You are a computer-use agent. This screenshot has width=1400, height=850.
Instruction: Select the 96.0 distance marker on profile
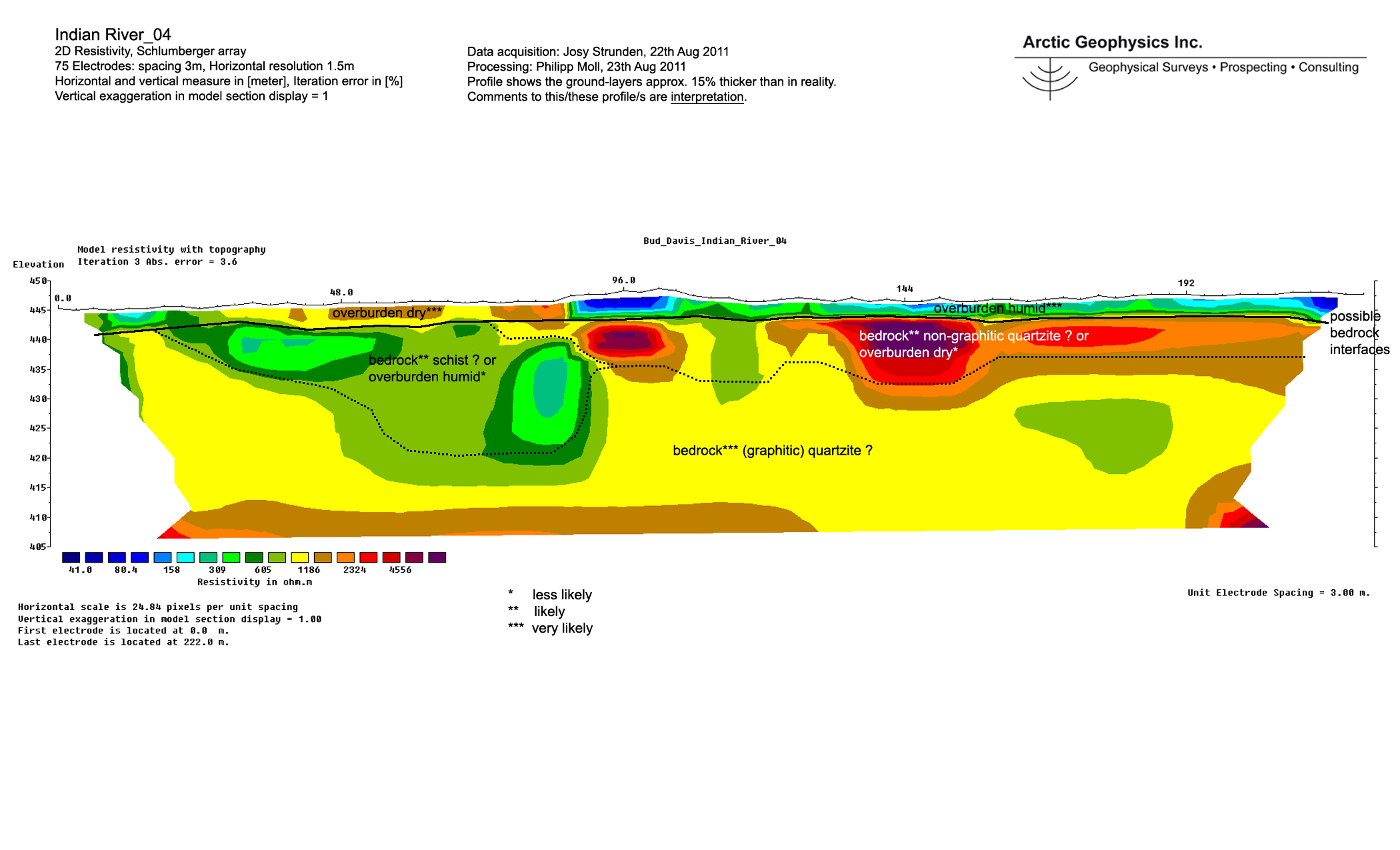(x=623, y=280)
